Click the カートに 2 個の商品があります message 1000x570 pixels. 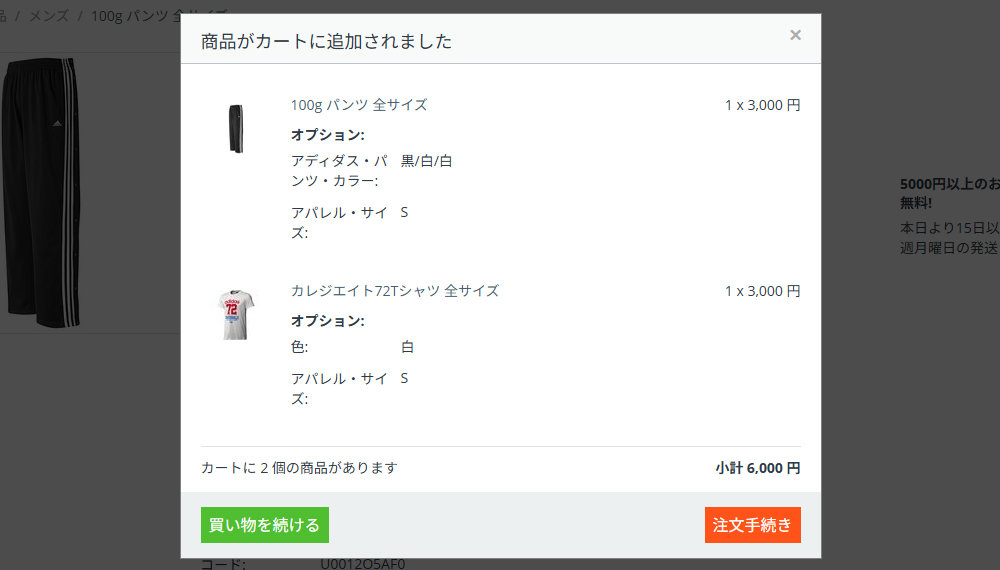click(299, 468)
